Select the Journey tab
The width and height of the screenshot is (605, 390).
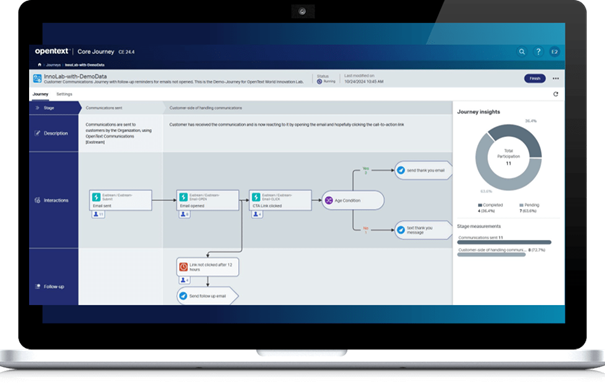(x=41, y=94)
